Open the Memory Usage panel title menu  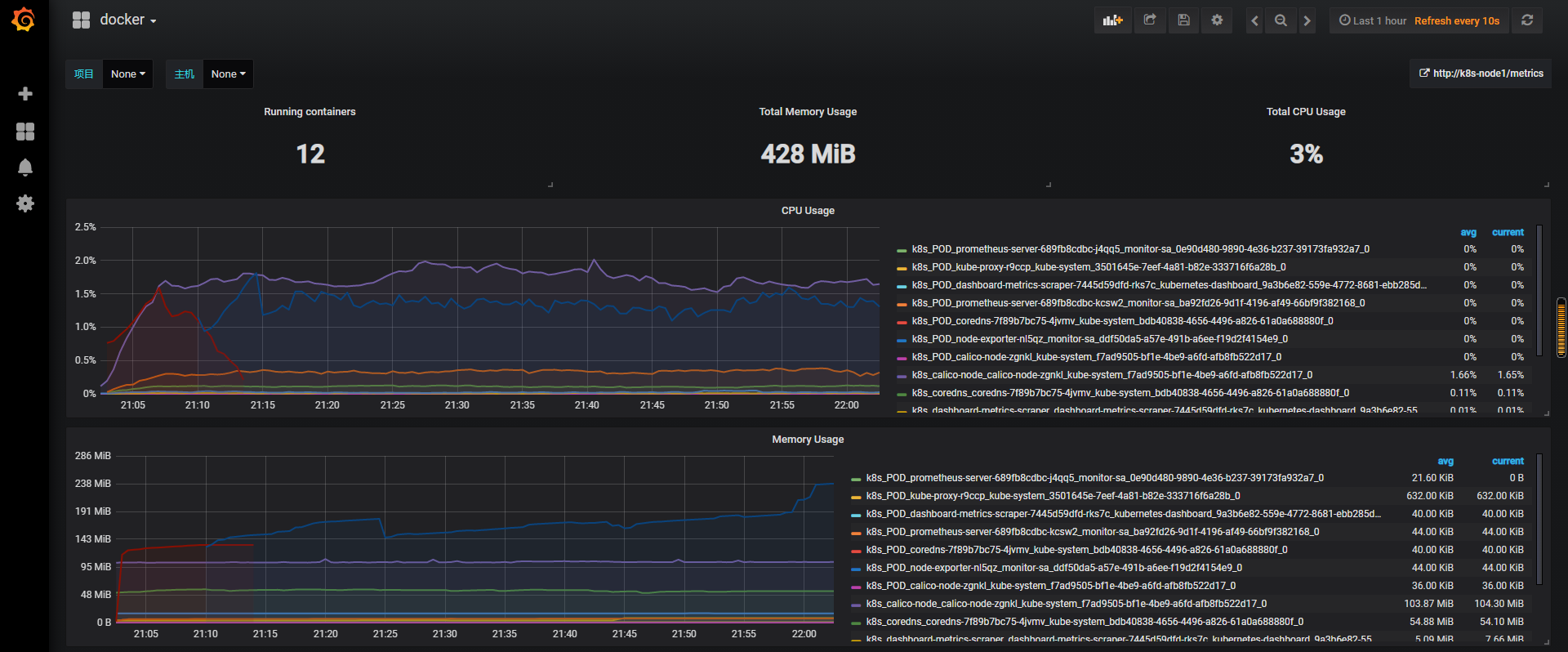click(808, 440)
